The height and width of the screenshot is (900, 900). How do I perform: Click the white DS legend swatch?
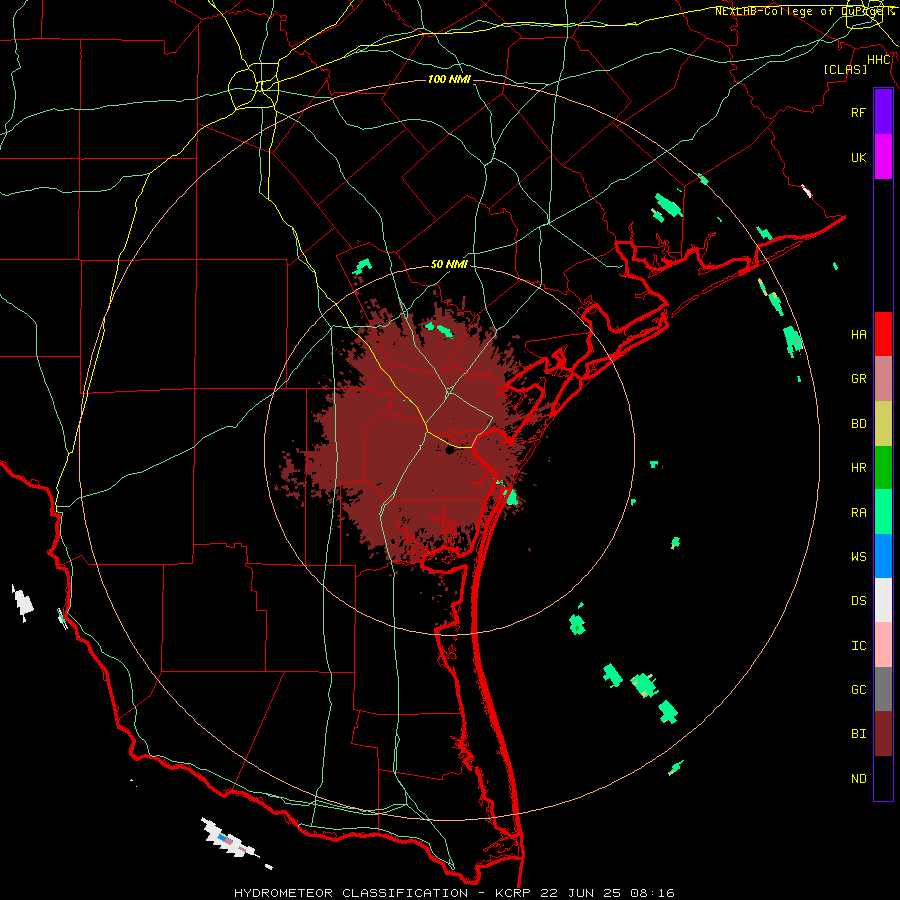(883, 600)
